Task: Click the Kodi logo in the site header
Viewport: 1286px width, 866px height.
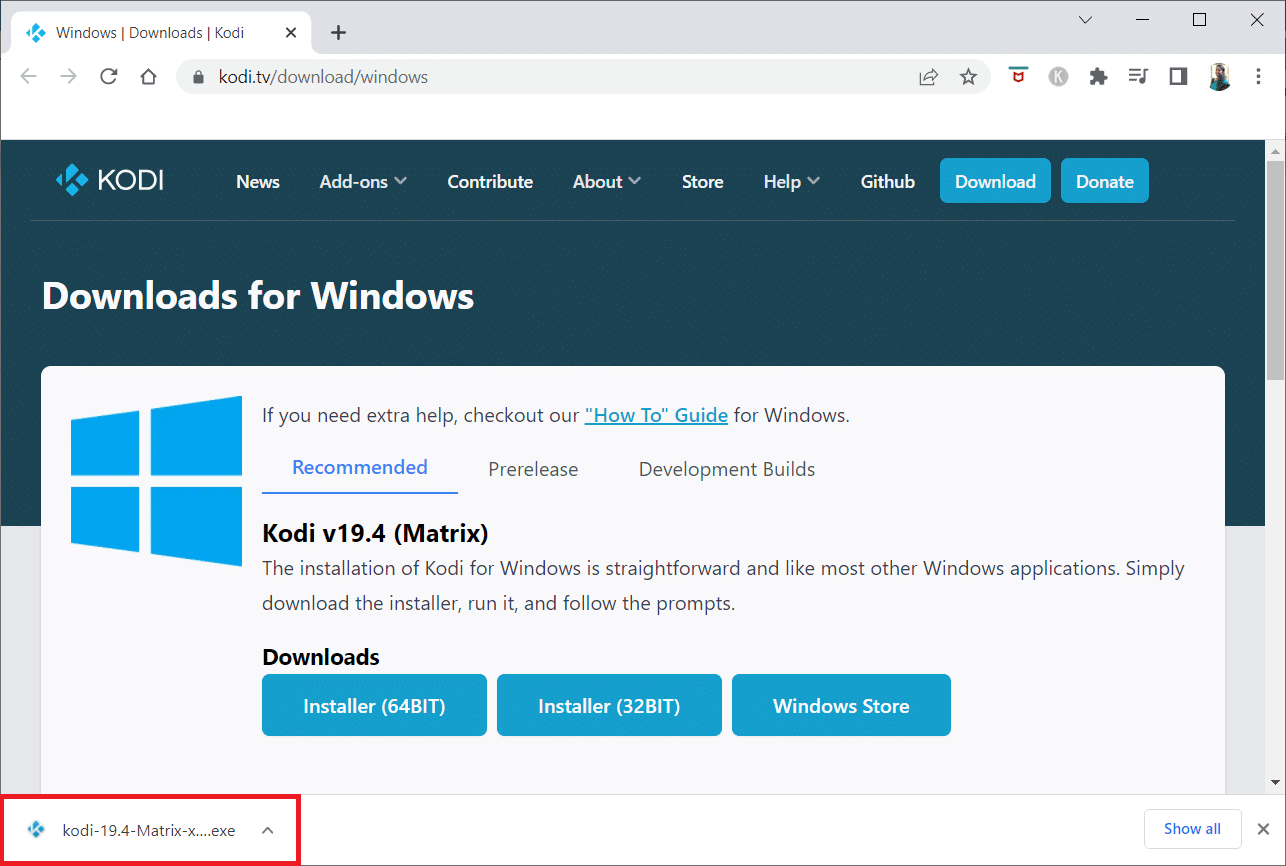Action: click(110, 181)
